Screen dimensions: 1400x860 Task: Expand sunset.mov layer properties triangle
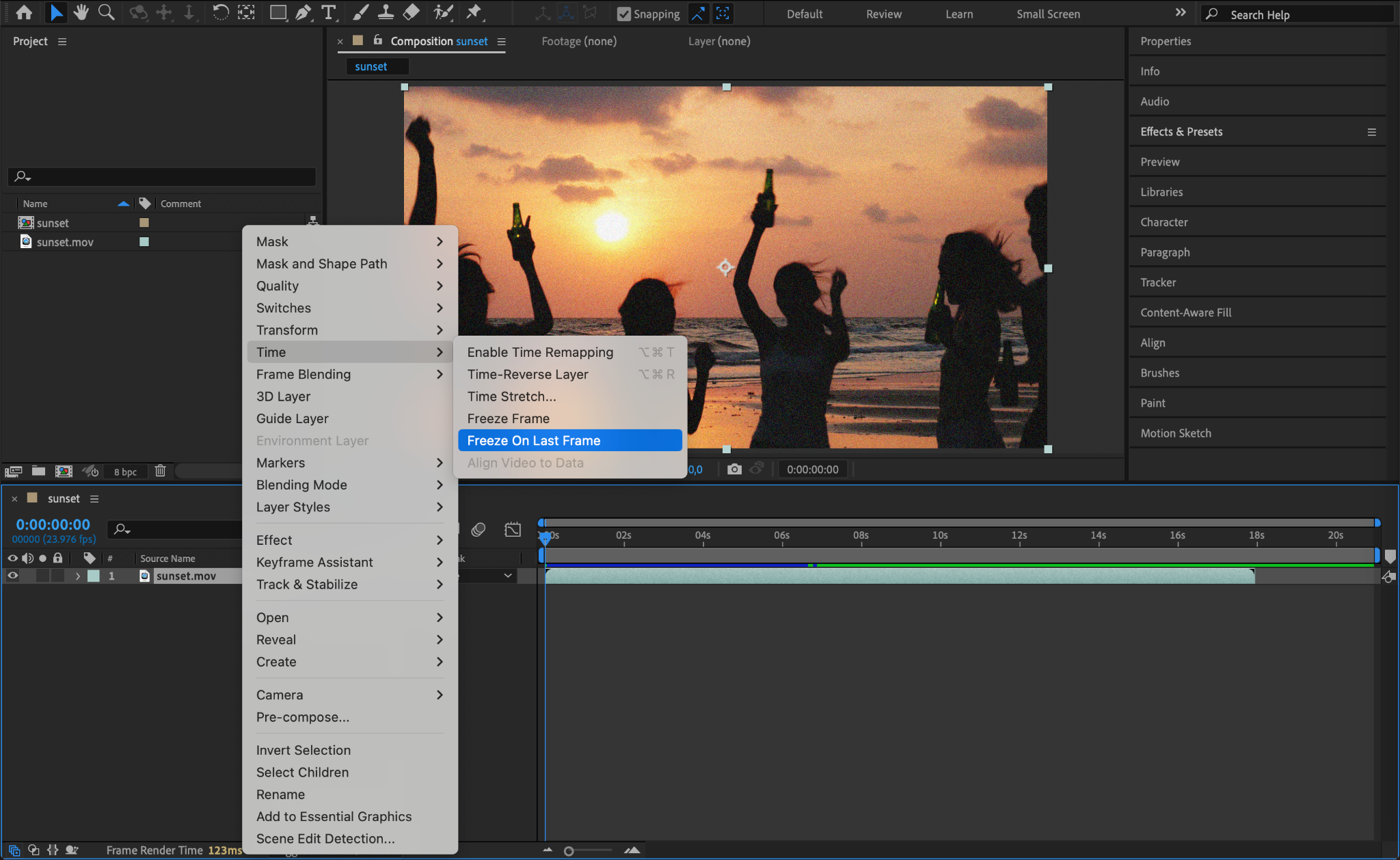[78, 576]
